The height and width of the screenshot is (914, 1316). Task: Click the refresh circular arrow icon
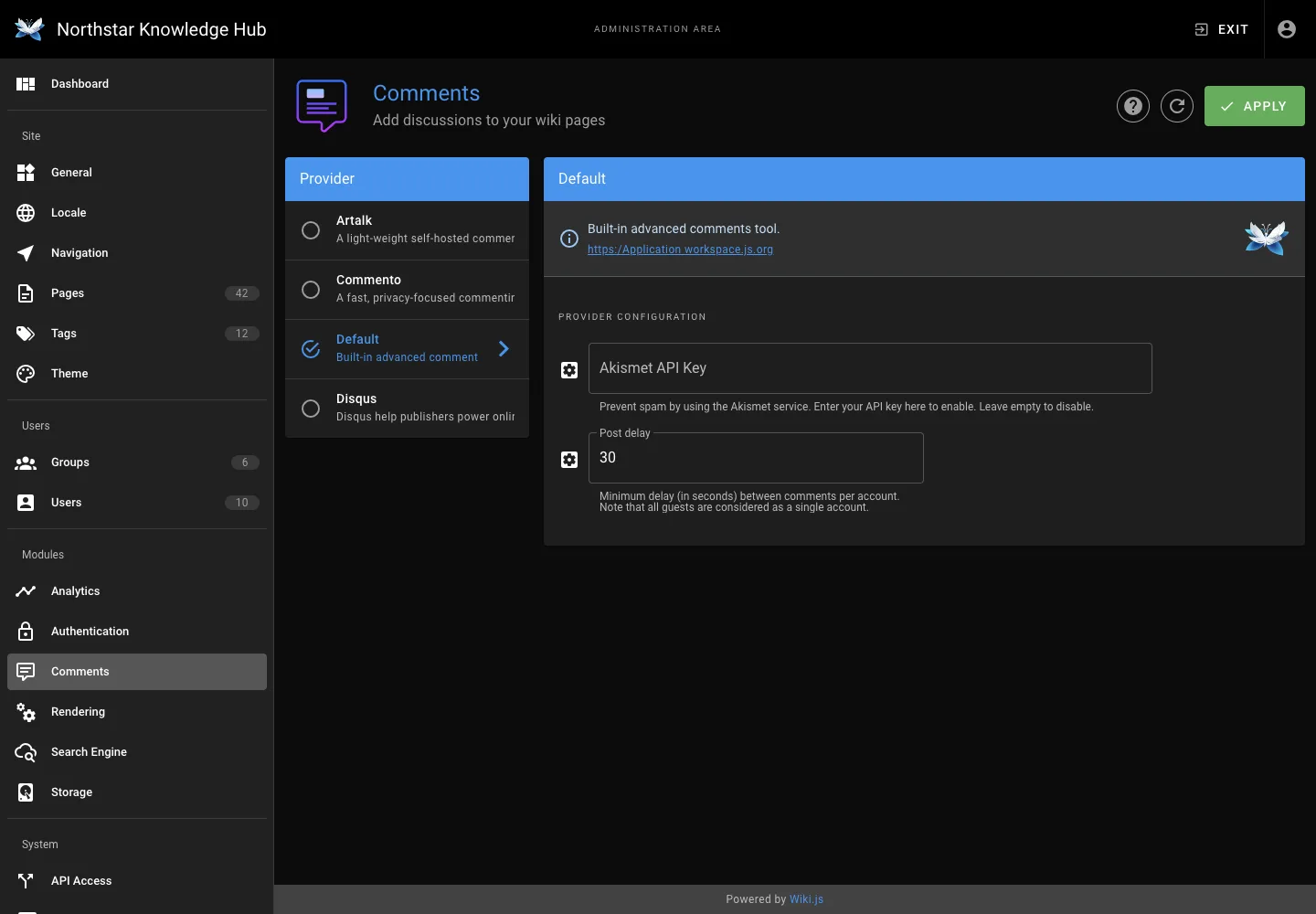click(x=1177, y=106)
